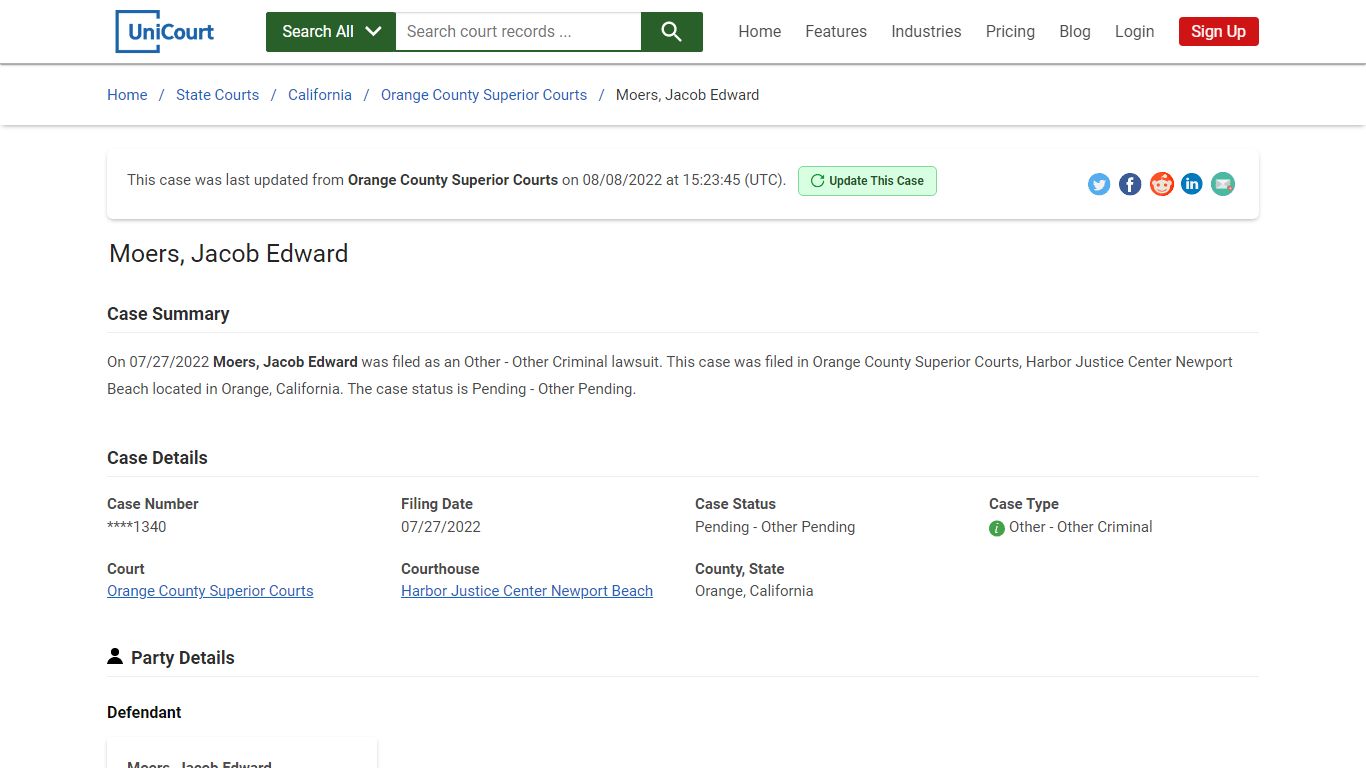1366x768 pixels.
Task: Click the search court records field
Action: coord(518,32)
